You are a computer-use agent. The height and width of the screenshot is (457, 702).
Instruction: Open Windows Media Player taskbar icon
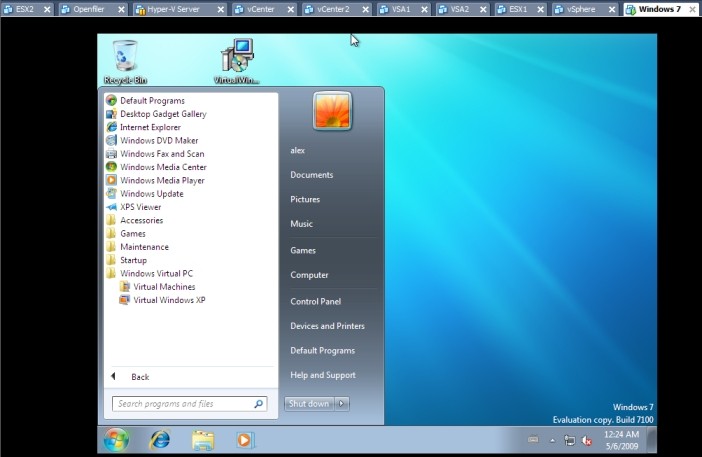[245, 439]
